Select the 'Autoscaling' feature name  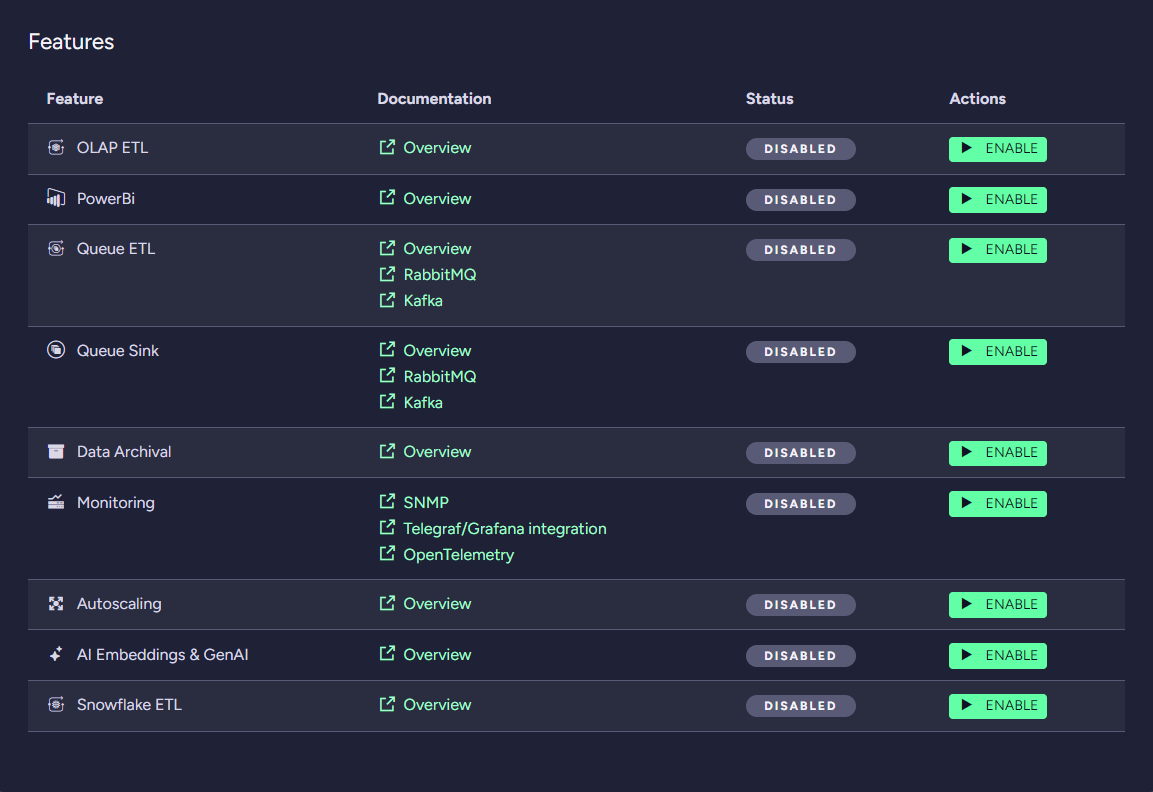coord(119,604)
